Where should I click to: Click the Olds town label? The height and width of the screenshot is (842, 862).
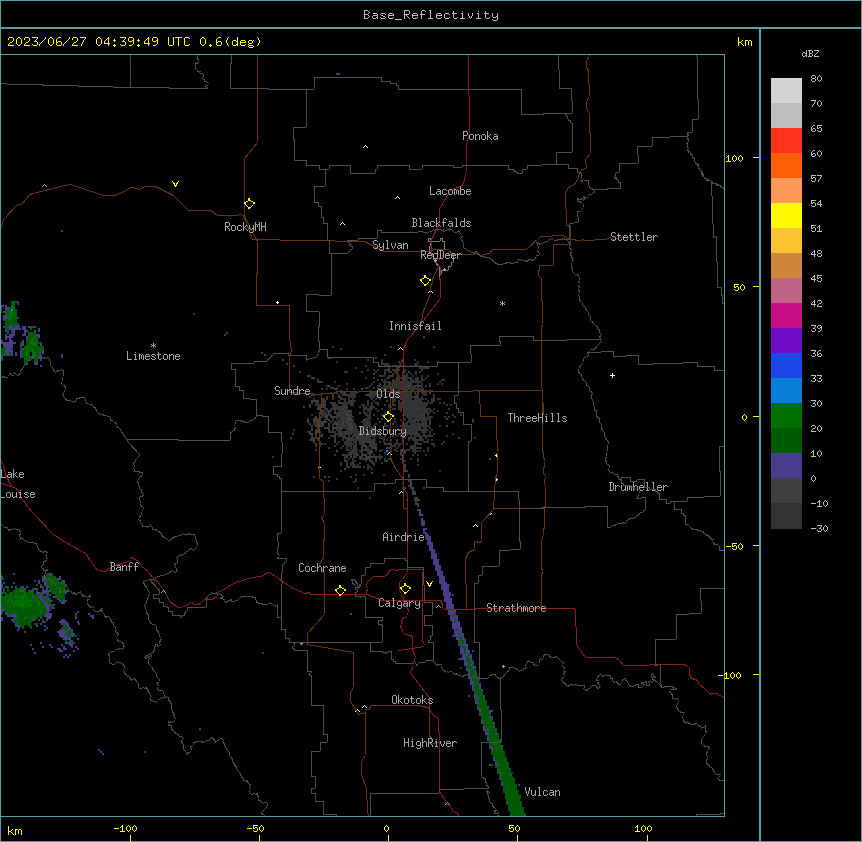388,394
